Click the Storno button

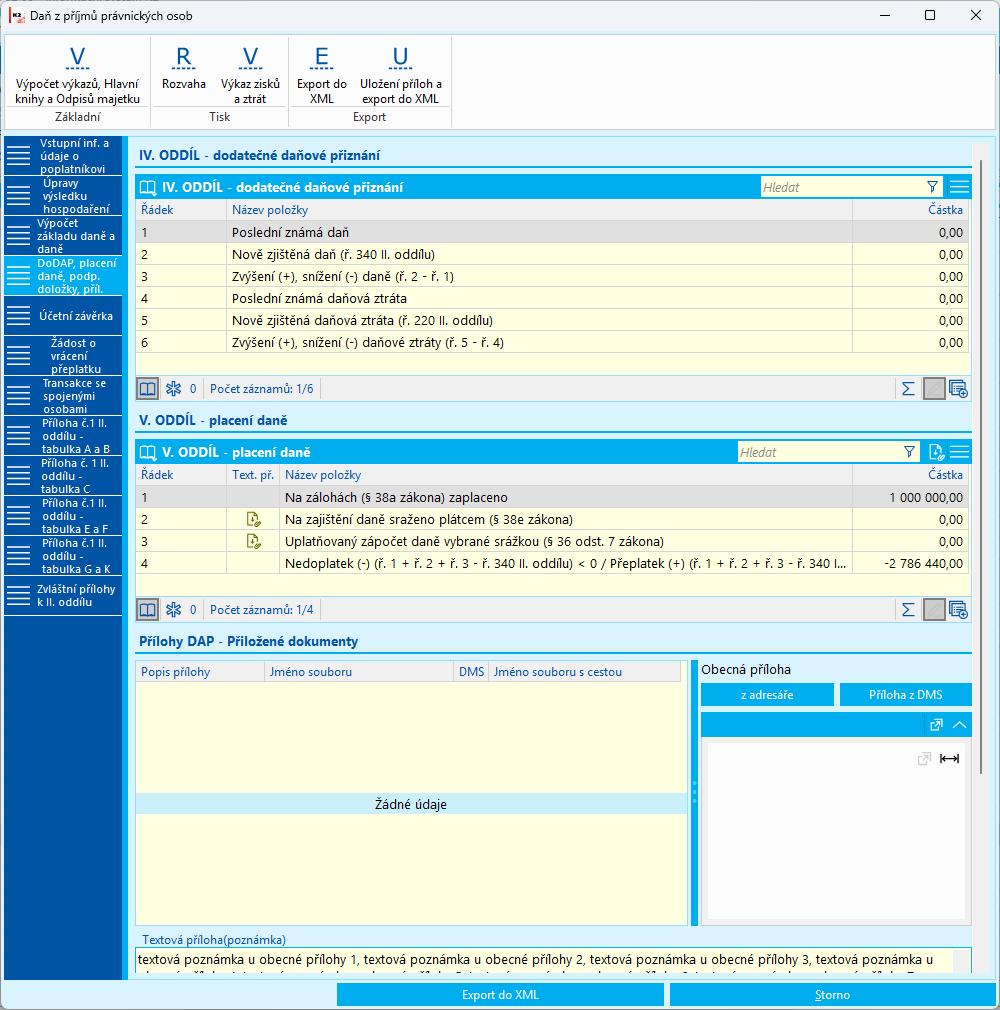(832, 995)
